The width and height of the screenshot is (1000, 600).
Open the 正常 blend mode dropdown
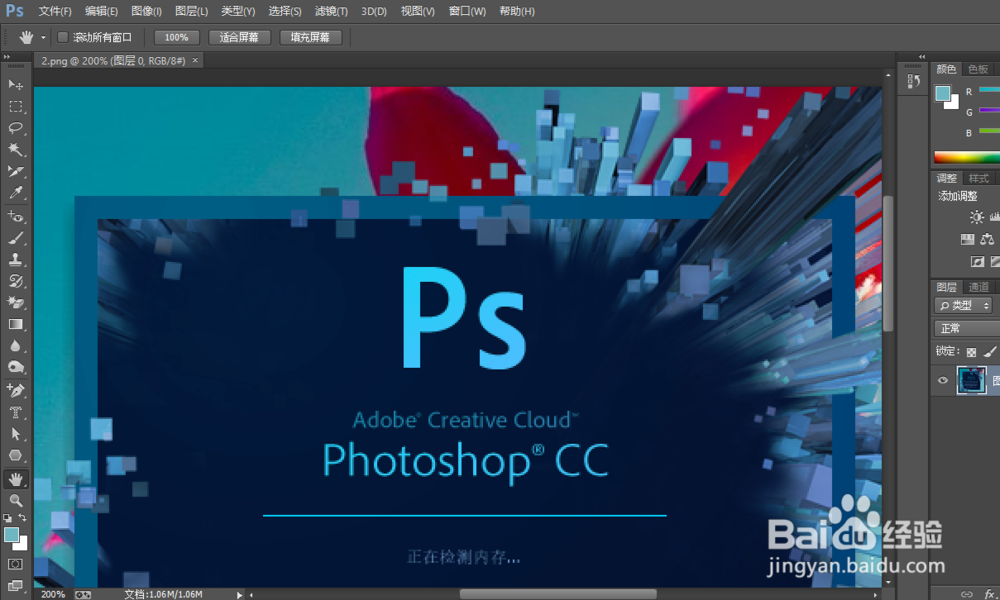pyautogui.click(x=967, y=328)
